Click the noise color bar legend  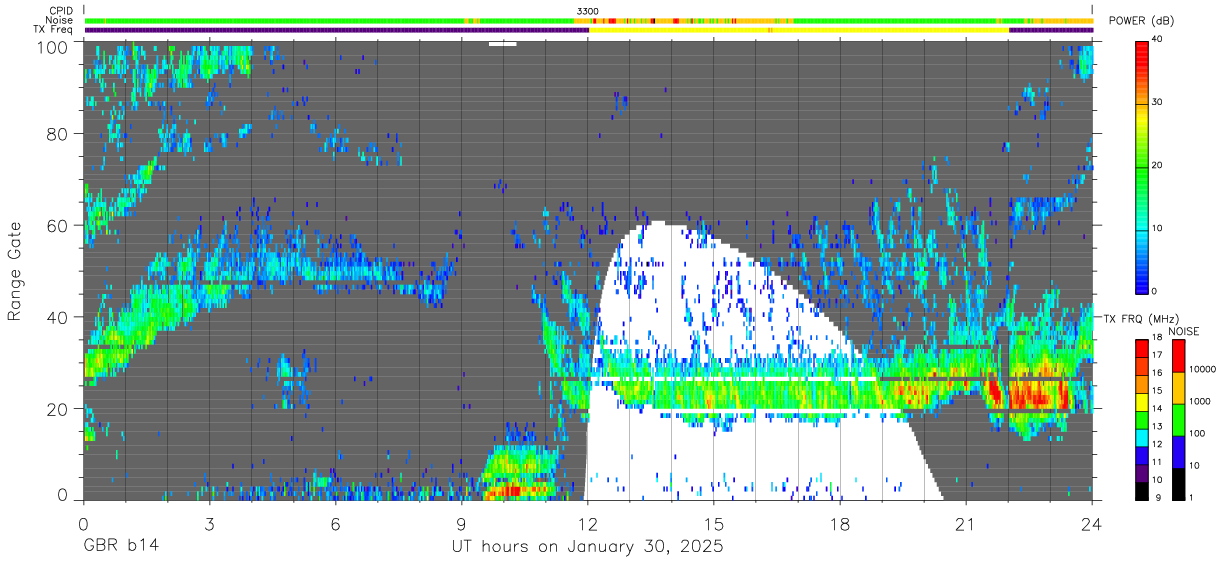pos(1180,419)
